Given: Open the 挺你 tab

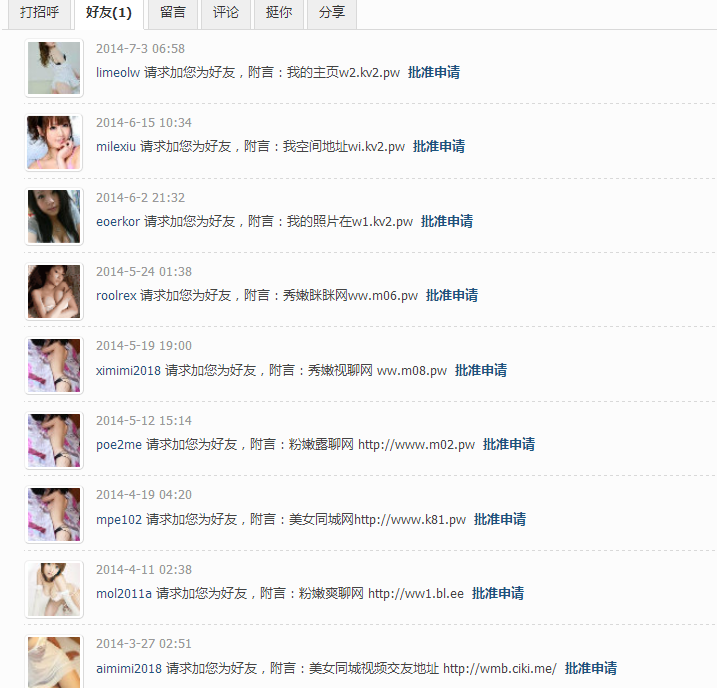Looking at the screenshot, I should click(279, 13).
